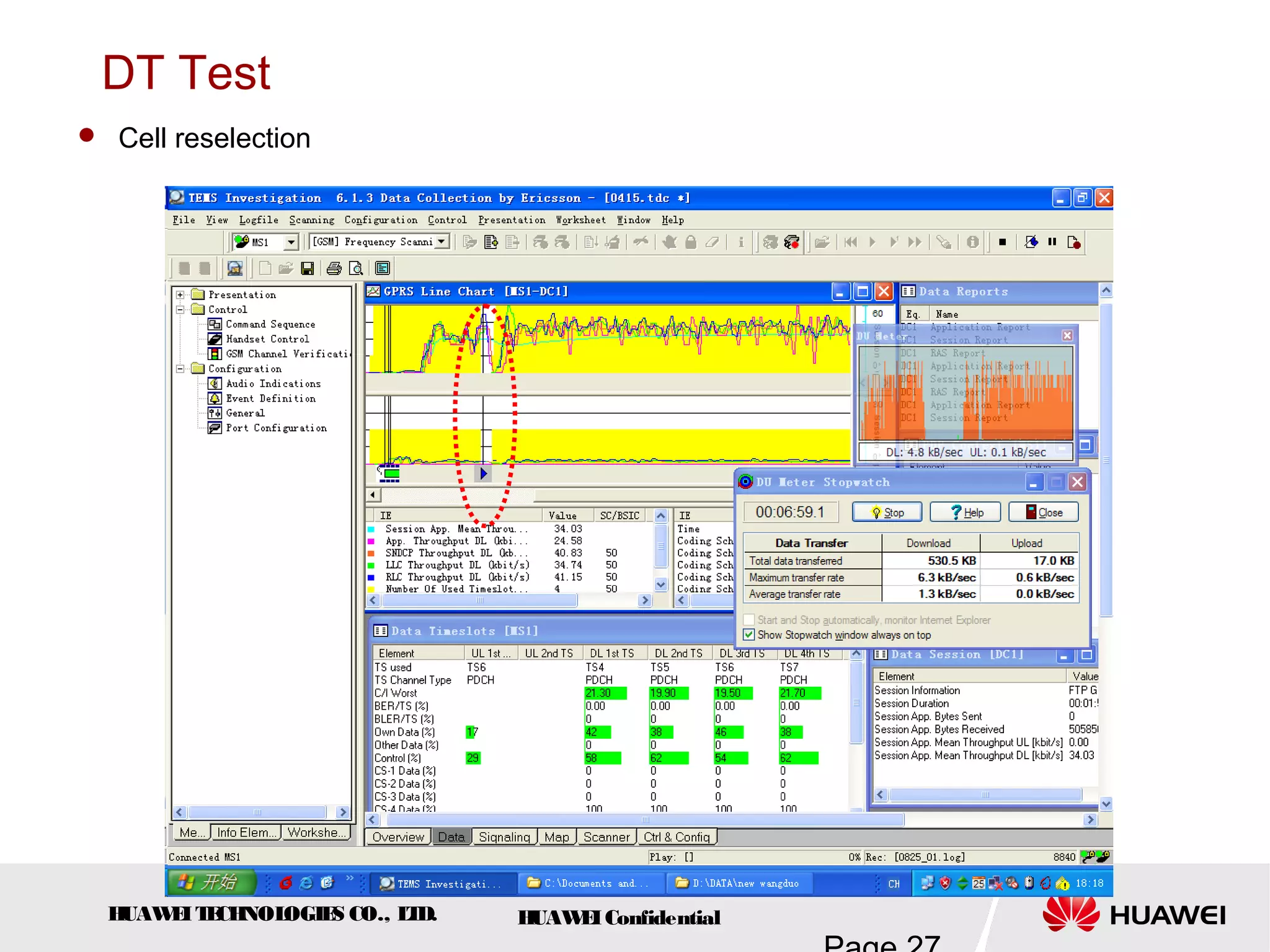The image size is (1270, 952).
Task: Open the Scanning menu
Action: point(311,220)
